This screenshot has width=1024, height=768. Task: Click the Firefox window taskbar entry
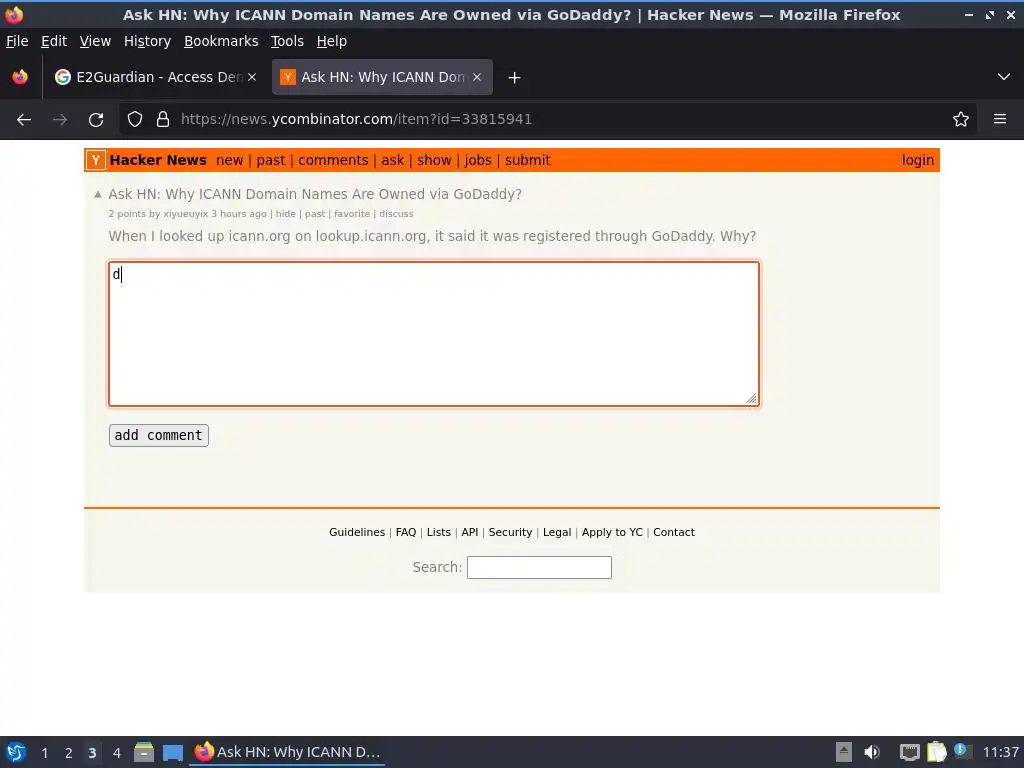click(287, 752)
